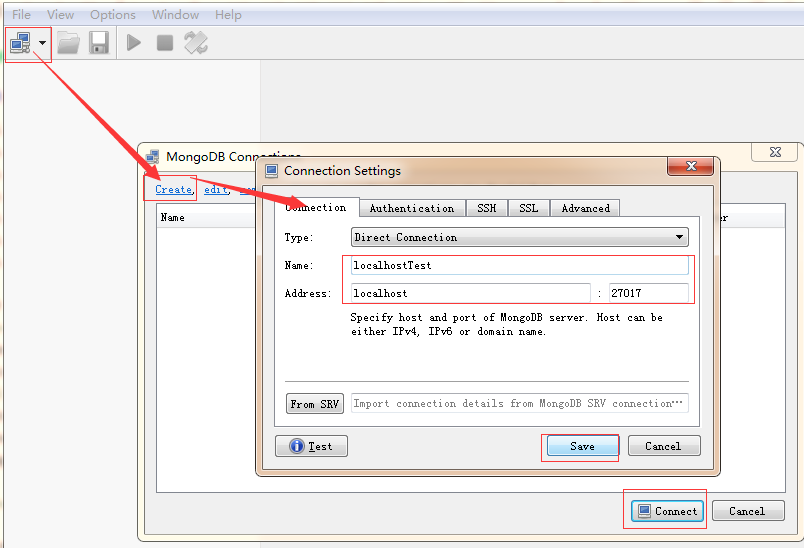Image resolution: width=804 pixels, height=548 pixels.
Task: Expand the connections icon dropdown arrow
Action: tap(43, 43)
